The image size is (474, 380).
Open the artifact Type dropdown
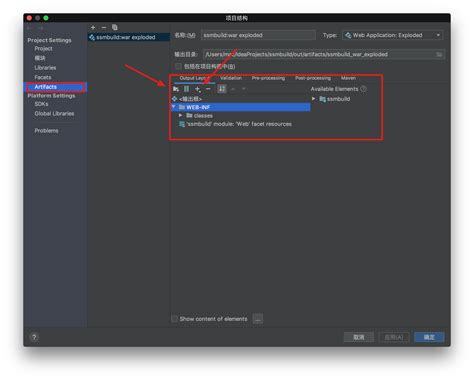393,35
